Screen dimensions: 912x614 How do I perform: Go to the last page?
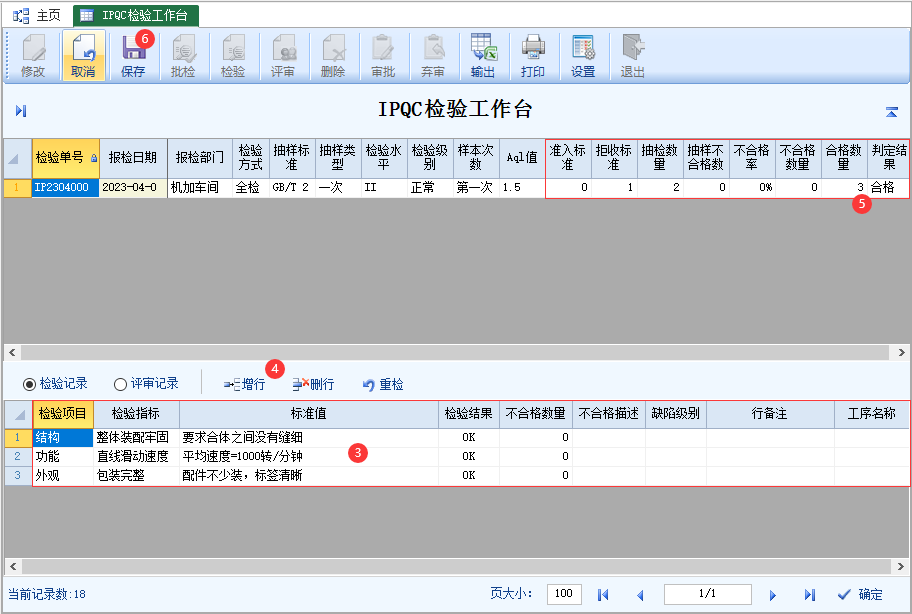click(810, 595)
